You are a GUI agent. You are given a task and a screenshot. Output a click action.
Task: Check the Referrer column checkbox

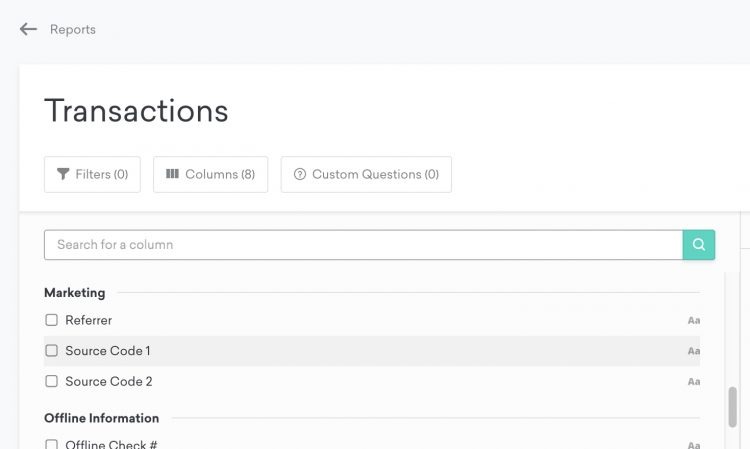click(52, 321)
